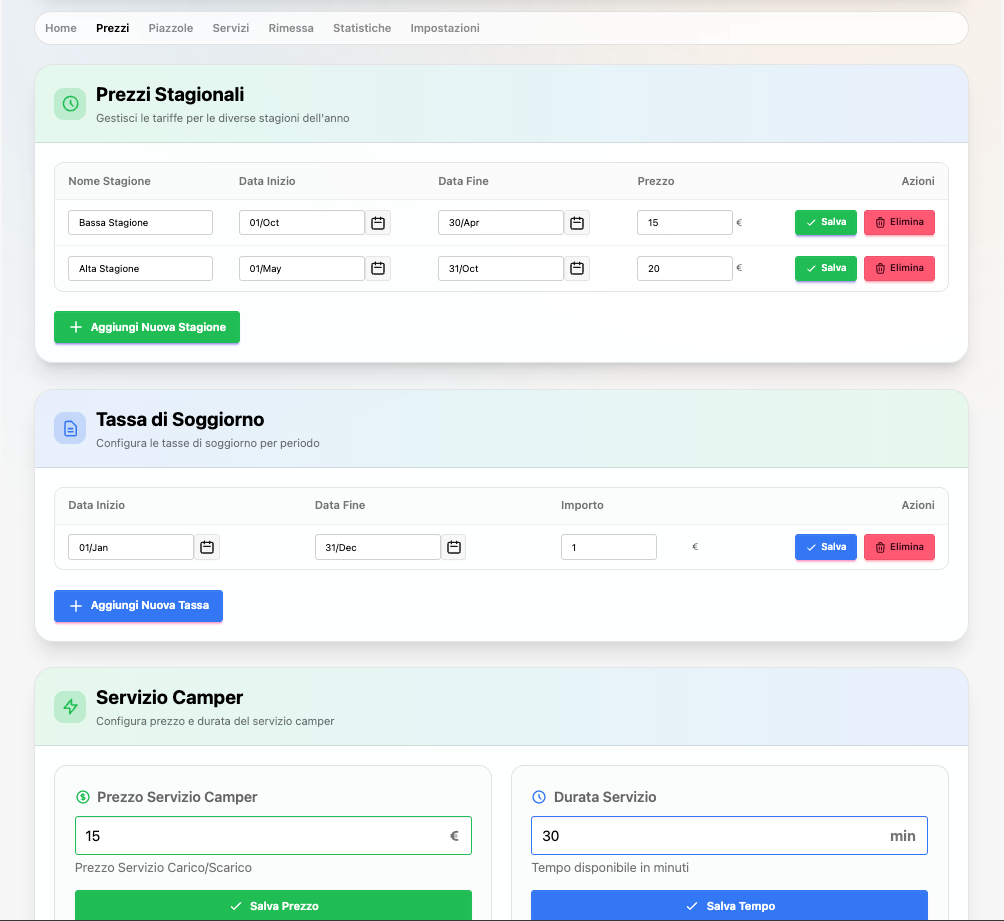This screenshot has height=921, width=1004.
Task: Click the Salva Prezzo button
Action: point(273,905)
